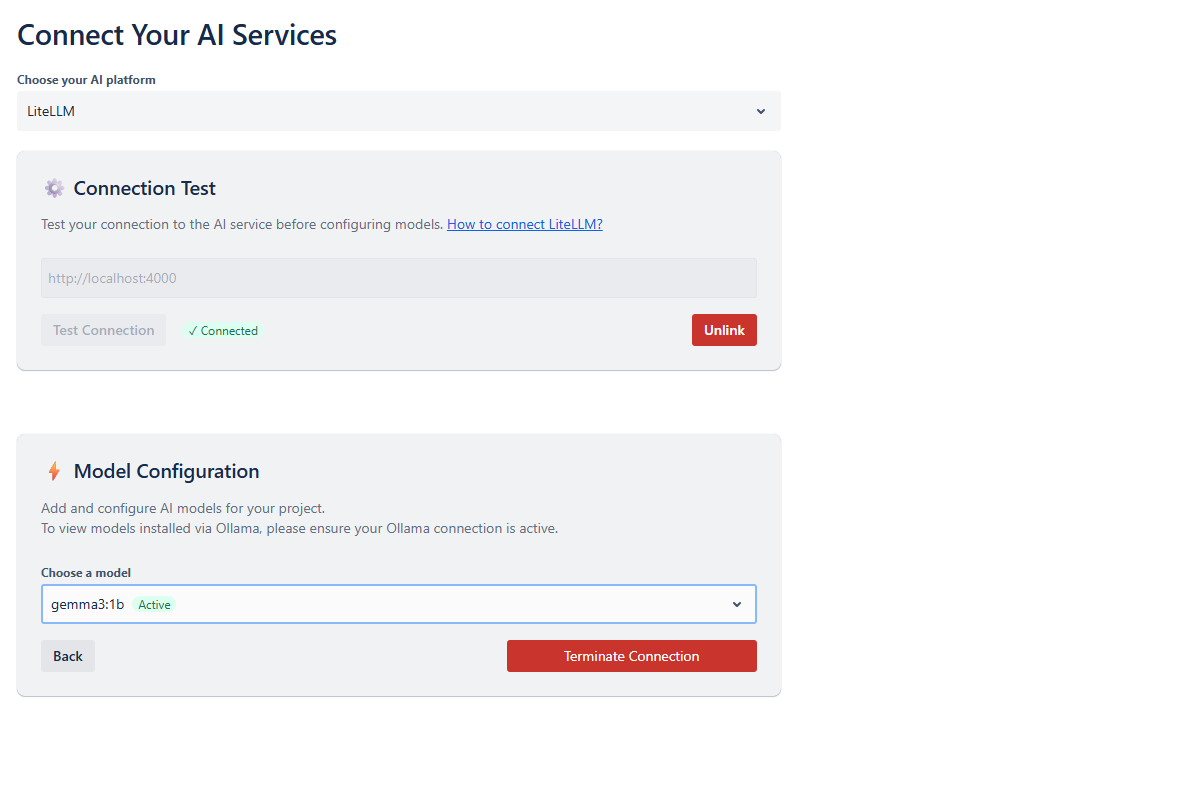Click the Terminate Connection button
Screen dimensions: 1179x796
pyautogui.click(x=631, y=656)
